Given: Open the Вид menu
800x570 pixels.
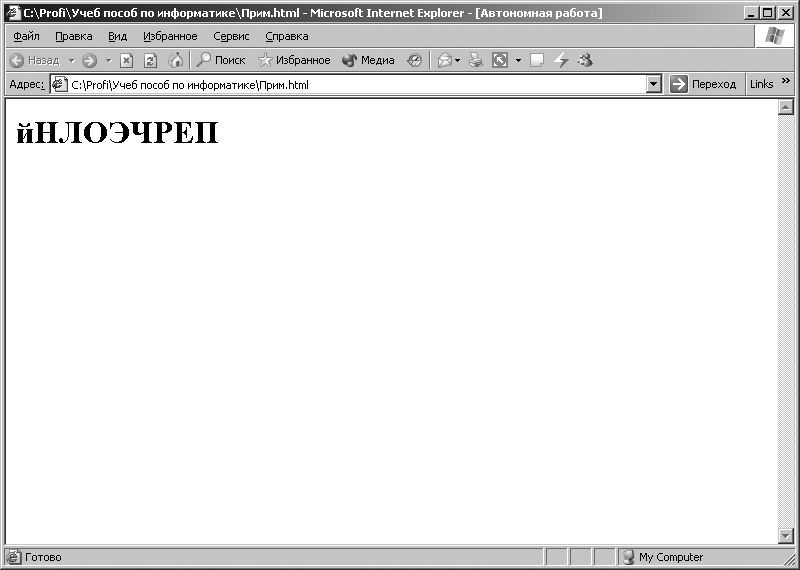Looking at the screenshot, I should [117, 36].
